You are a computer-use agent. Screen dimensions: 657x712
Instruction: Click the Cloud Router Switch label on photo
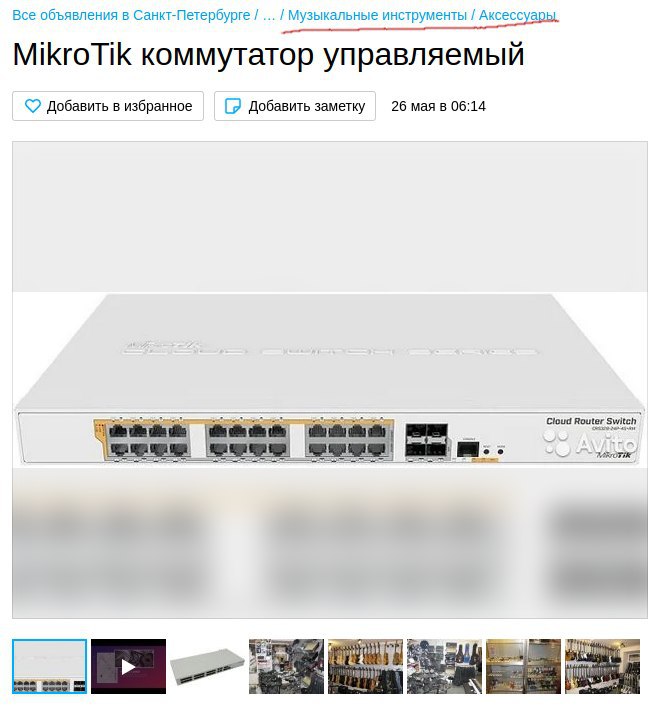point(591,421)
